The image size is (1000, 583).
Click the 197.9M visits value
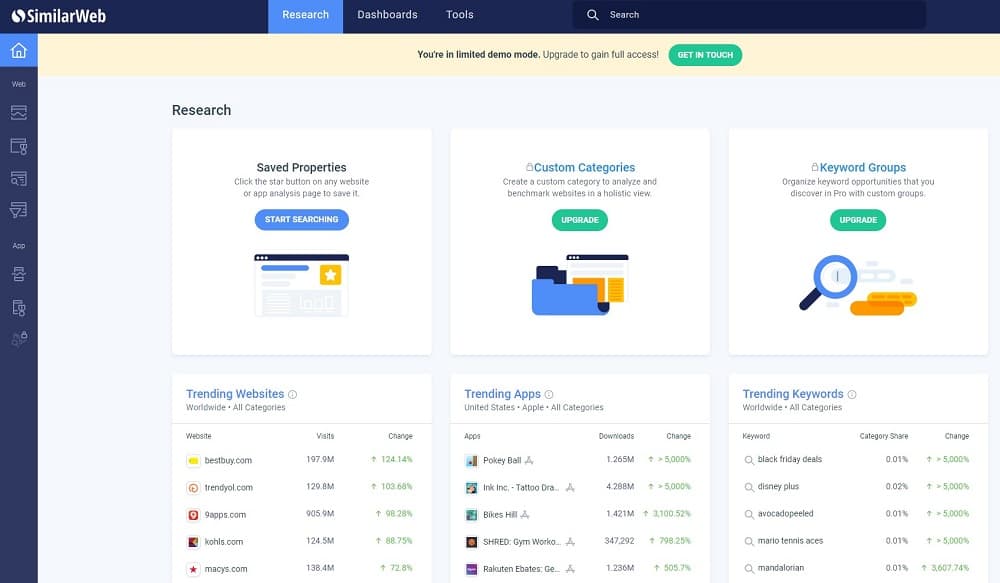pyautogui.click(x=320, y=459)
